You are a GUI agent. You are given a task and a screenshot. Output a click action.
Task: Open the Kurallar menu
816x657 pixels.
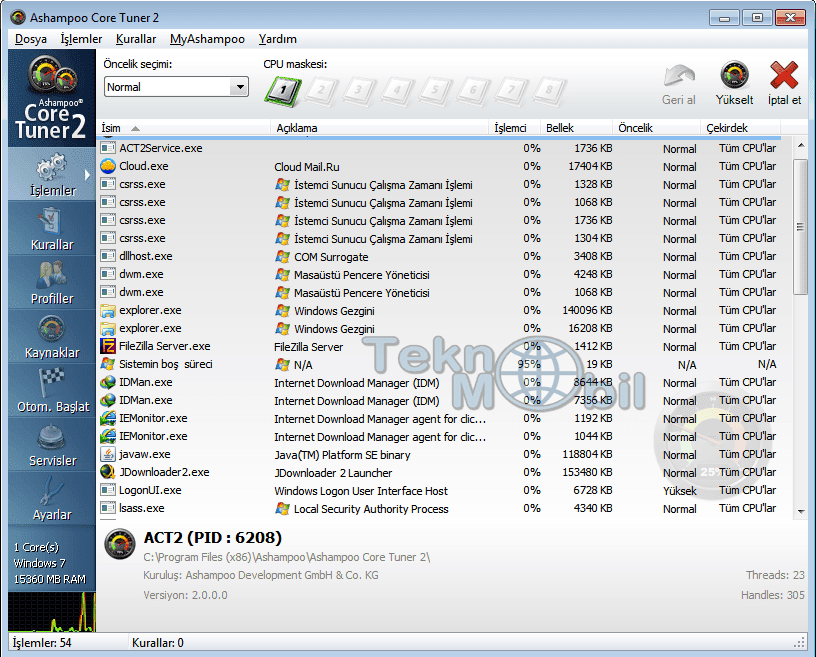click(x=136, y=39)
